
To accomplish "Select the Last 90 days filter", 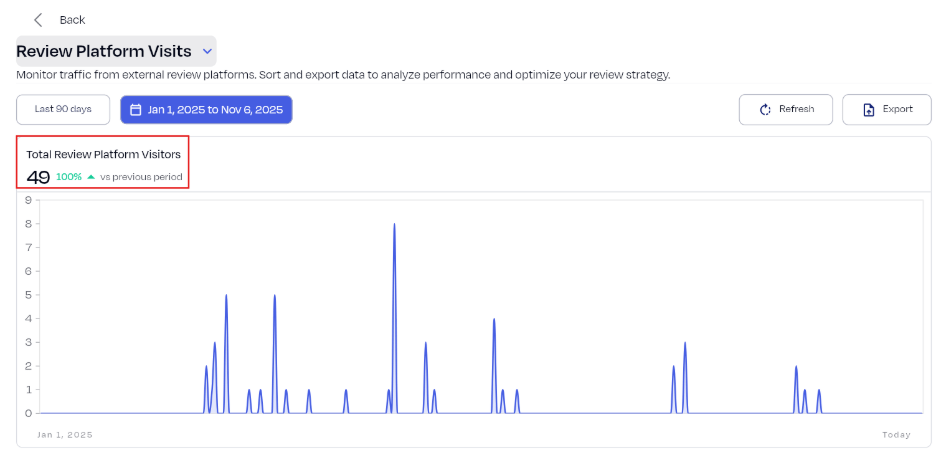I will (x=63, y=109).
